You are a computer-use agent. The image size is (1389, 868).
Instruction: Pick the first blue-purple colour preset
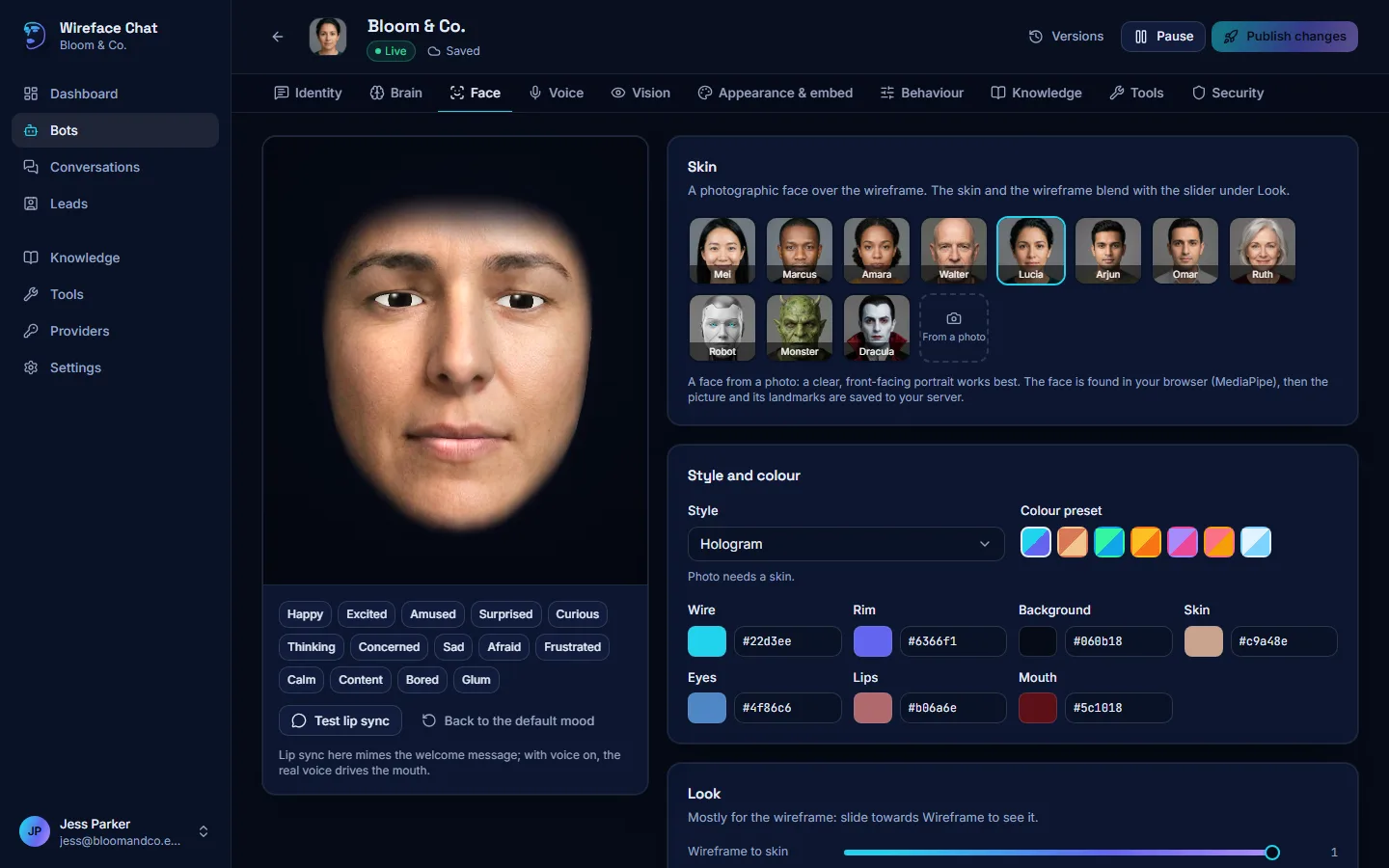point(1036,542)
